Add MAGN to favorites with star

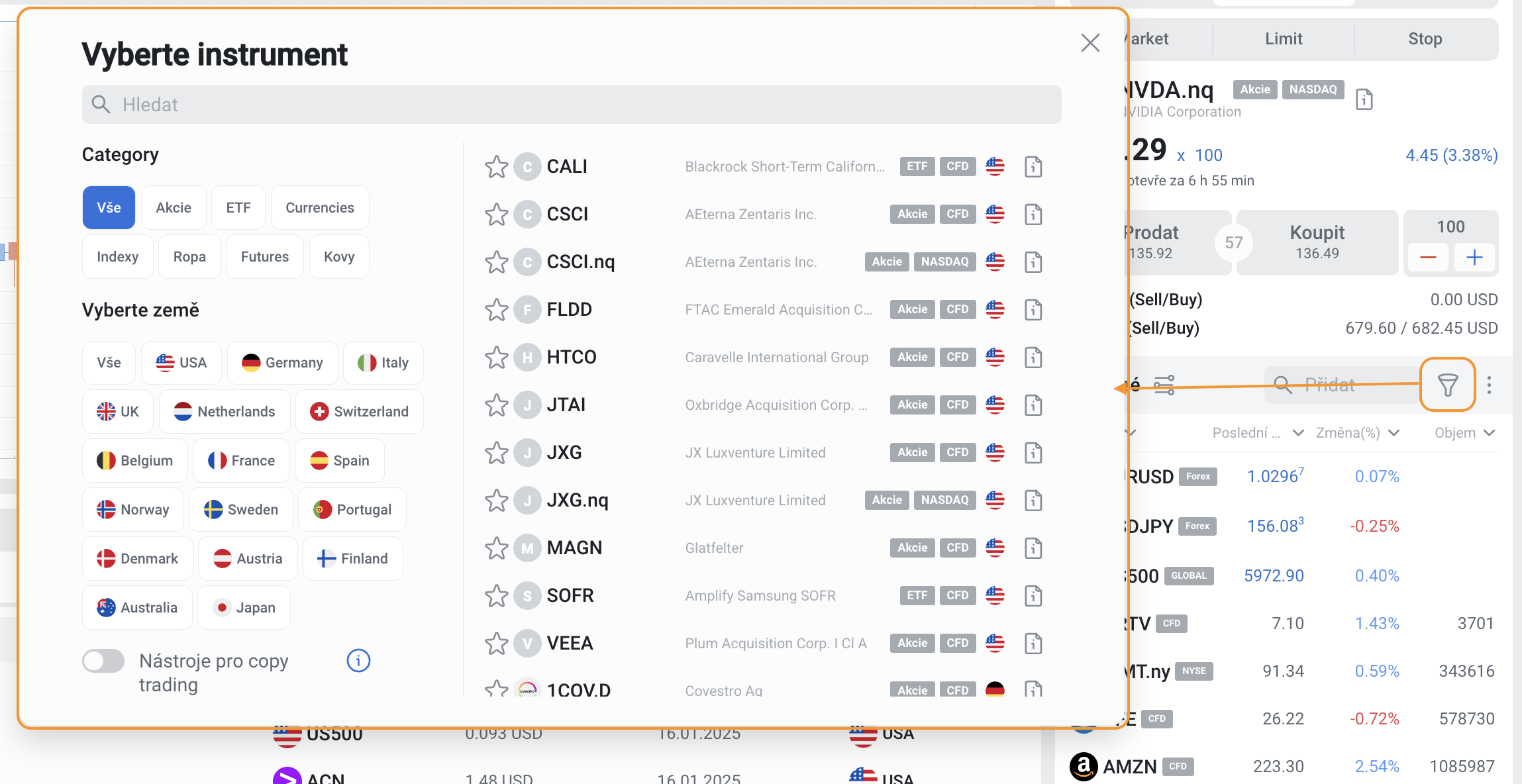tap(496, 548)
